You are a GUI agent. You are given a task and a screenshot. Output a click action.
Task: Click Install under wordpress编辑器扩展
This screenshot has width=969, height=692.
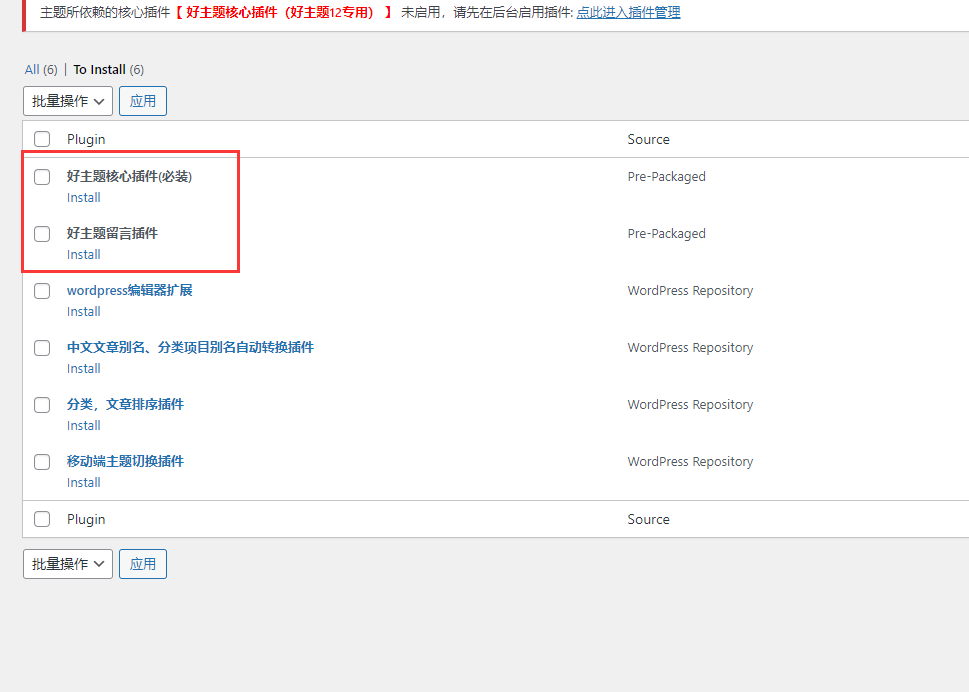[83, 311]
